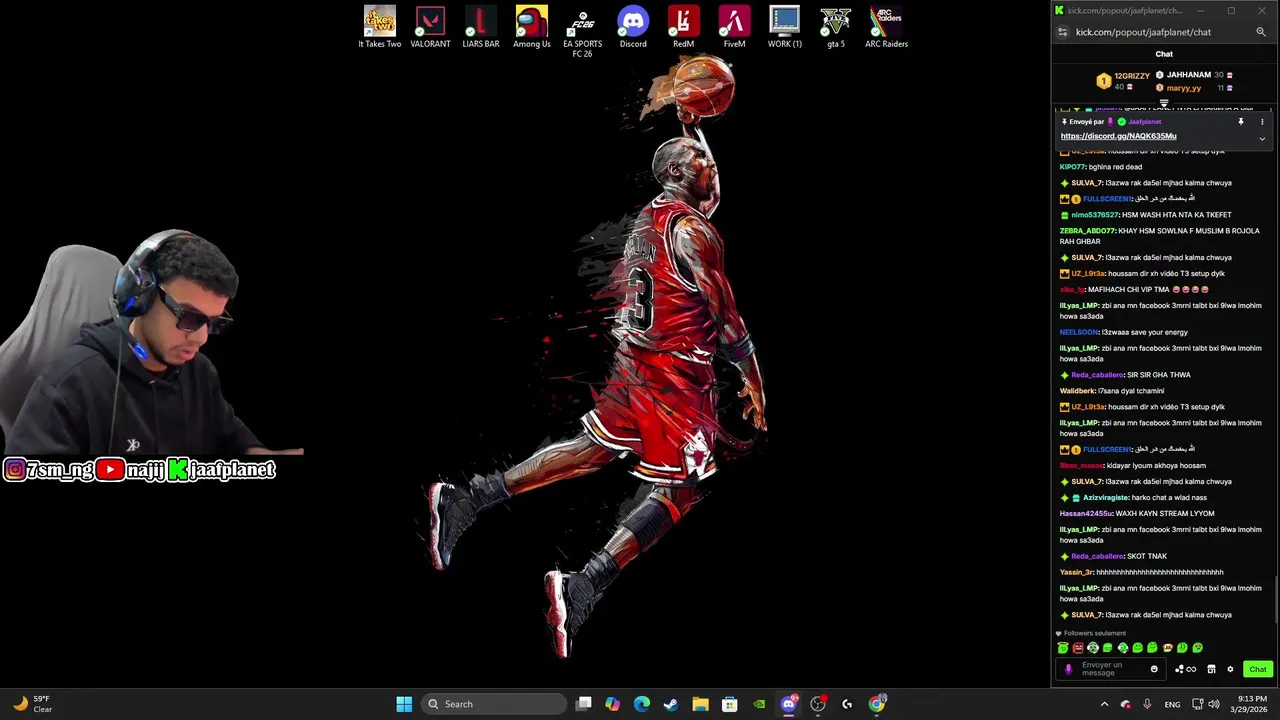The image size is (1280, 720).
Task: Open the Discord desktop shortcut
Action: (x=633, y=27)
